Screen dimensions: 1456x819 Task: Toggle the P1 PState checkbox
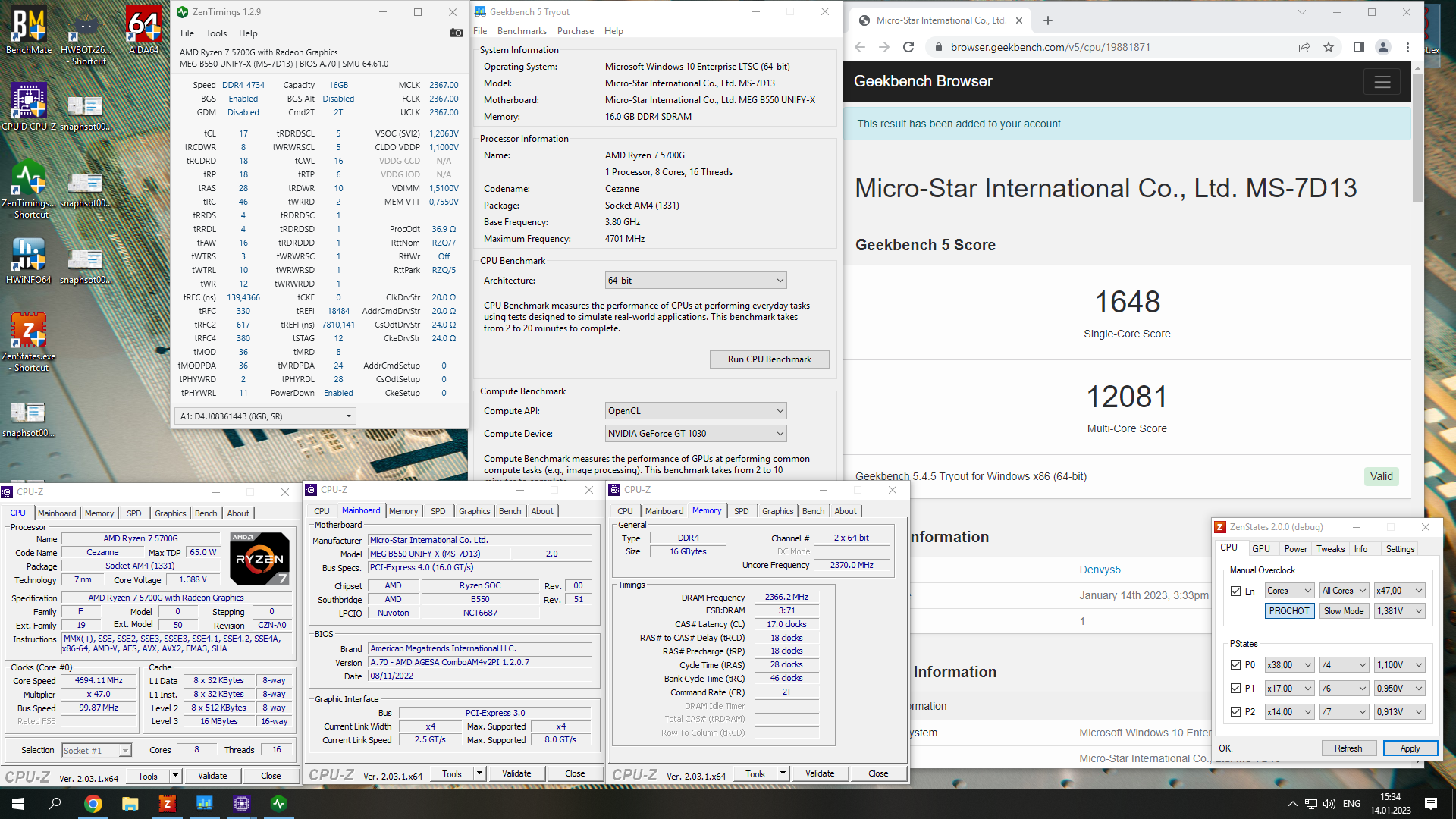coord(1236,689)
